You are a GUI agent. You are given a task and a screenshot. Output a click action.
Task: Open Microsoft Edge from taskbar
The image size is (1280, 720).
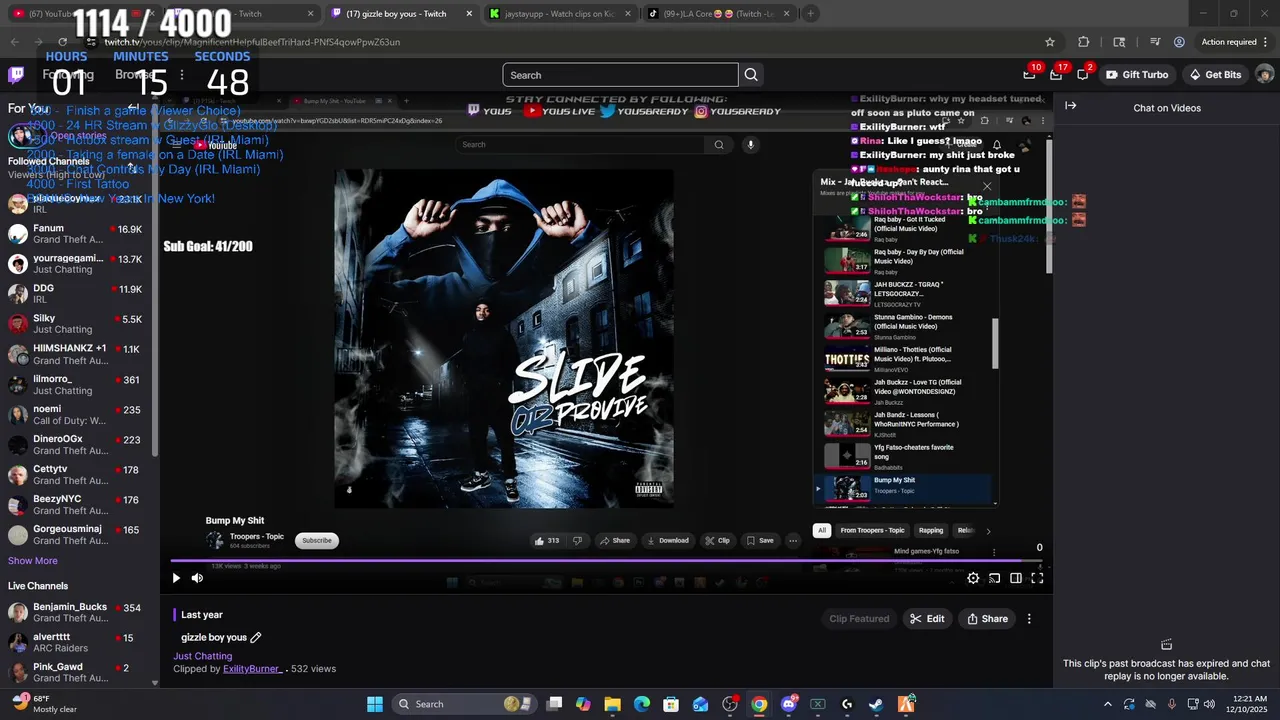(x=642, y=704)
